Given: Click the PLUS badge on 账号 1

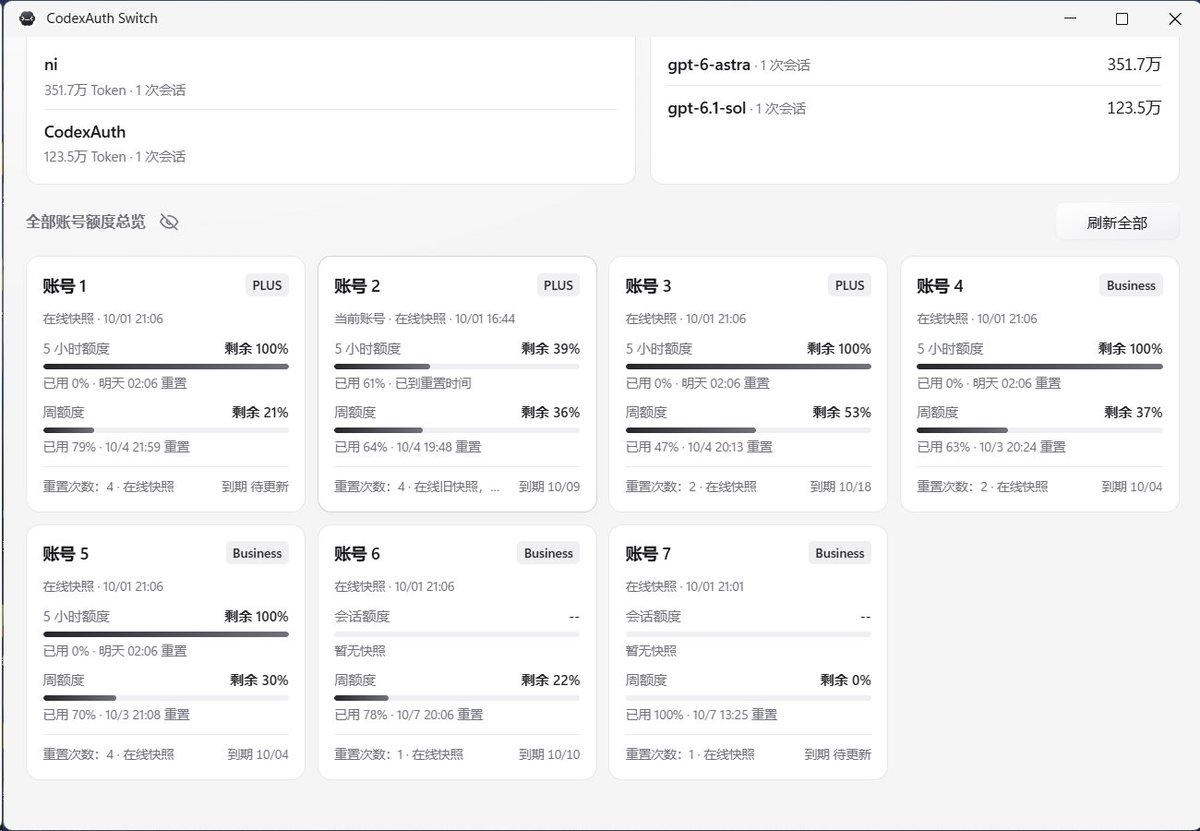Looking at the screenshot, I should tap(267, 285).
